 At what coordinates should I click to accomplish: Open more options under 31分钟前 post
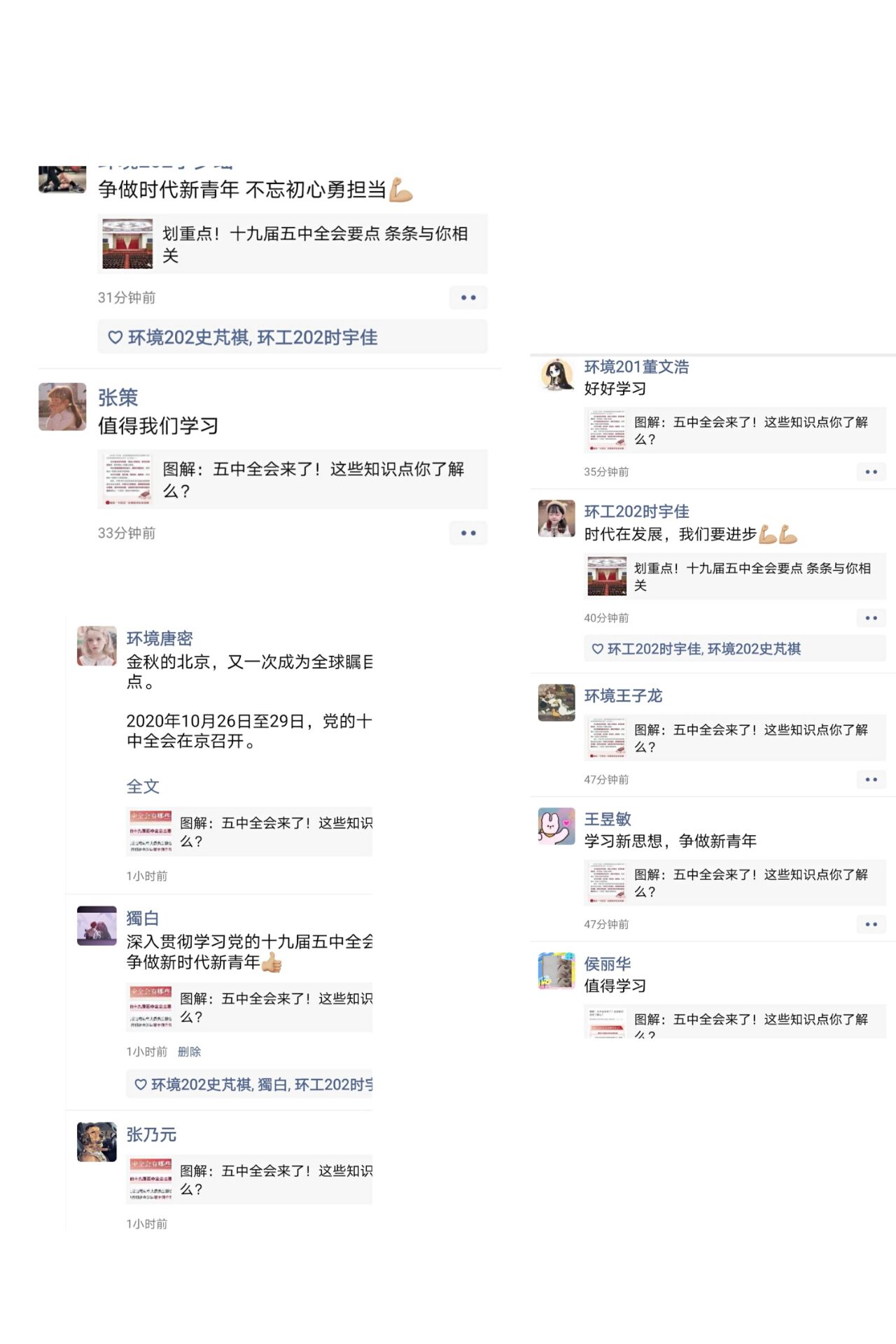point(468,297)
